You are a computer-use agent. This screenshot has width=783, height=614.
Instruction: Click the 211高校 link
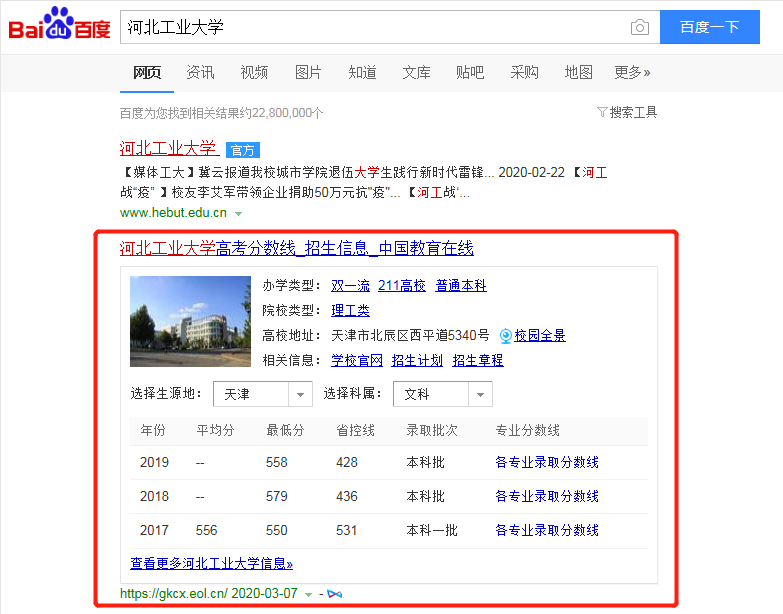tap(402, 286)
